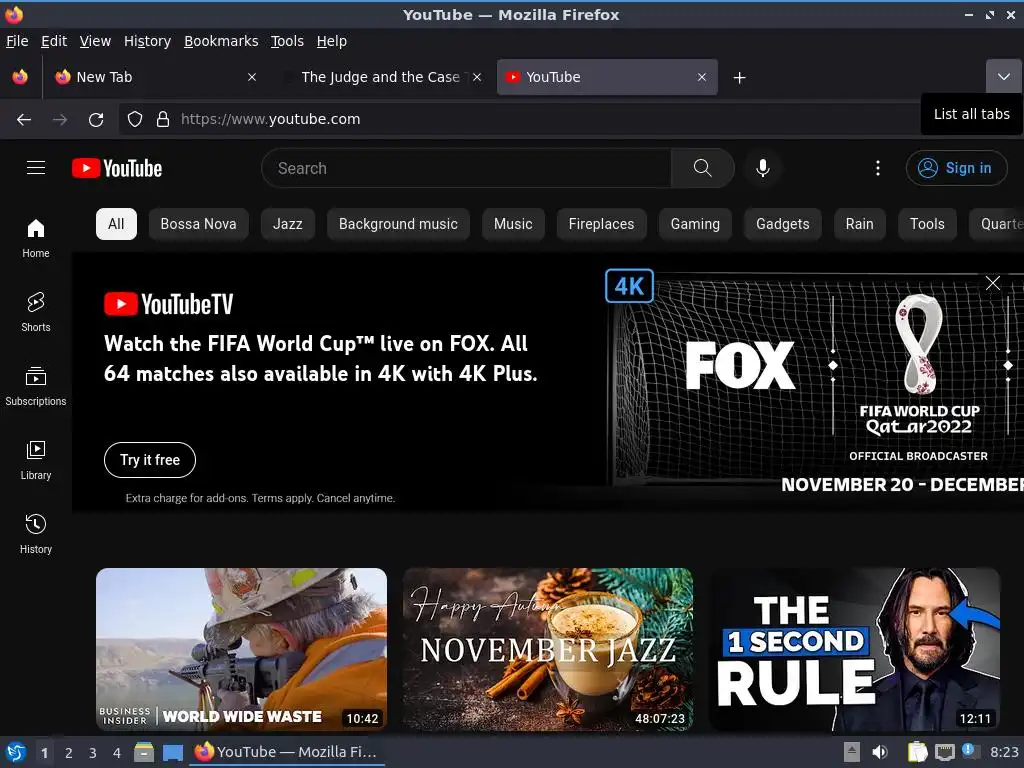Select the Rain filter chip
Image resolution: width=1024 pixels, height=768 pixels.
pos(859,224)
